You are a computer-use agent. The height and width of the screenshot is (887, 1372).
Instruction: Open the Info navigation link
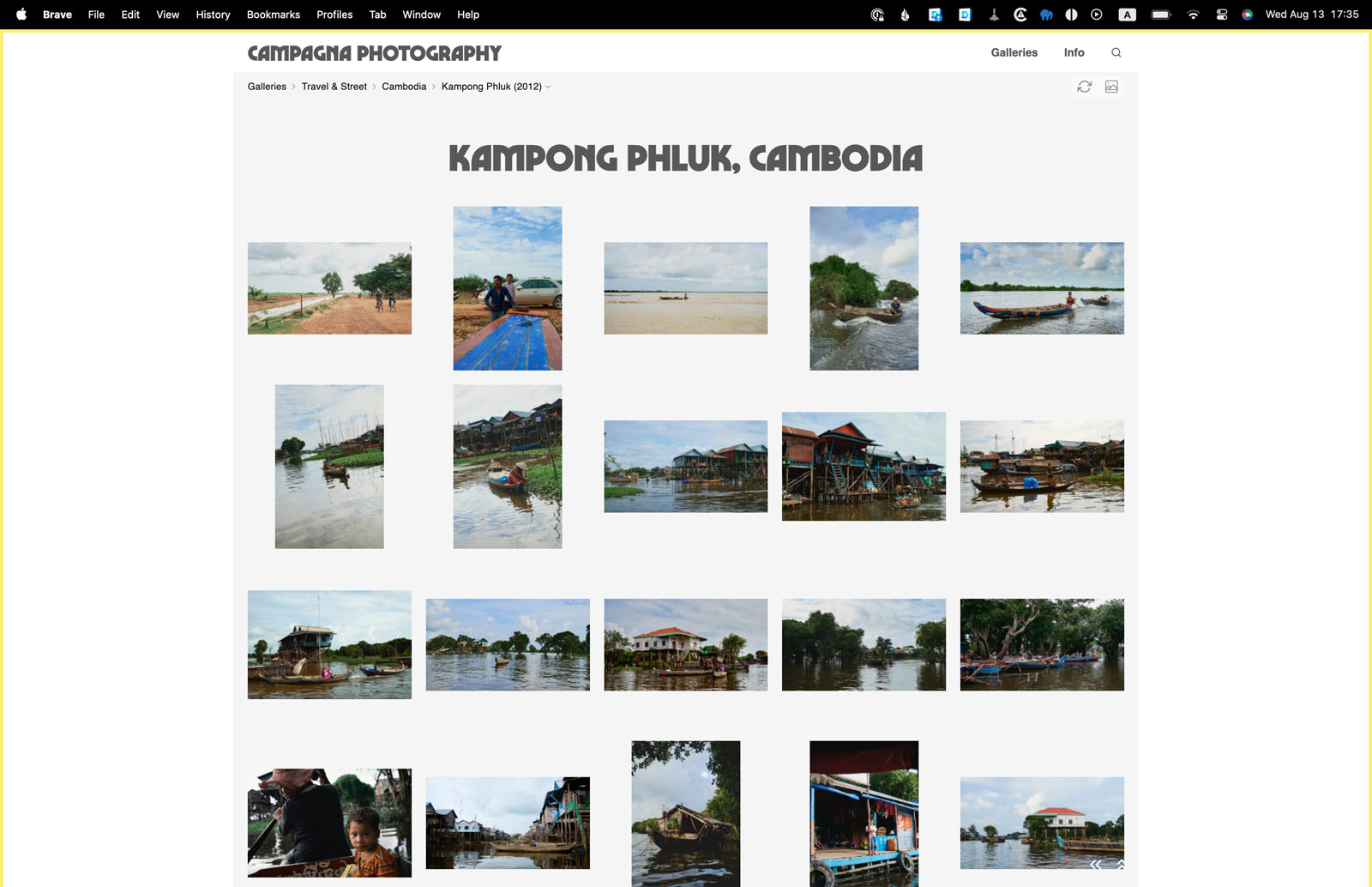pyautogui.click(x=1074, y=52)
